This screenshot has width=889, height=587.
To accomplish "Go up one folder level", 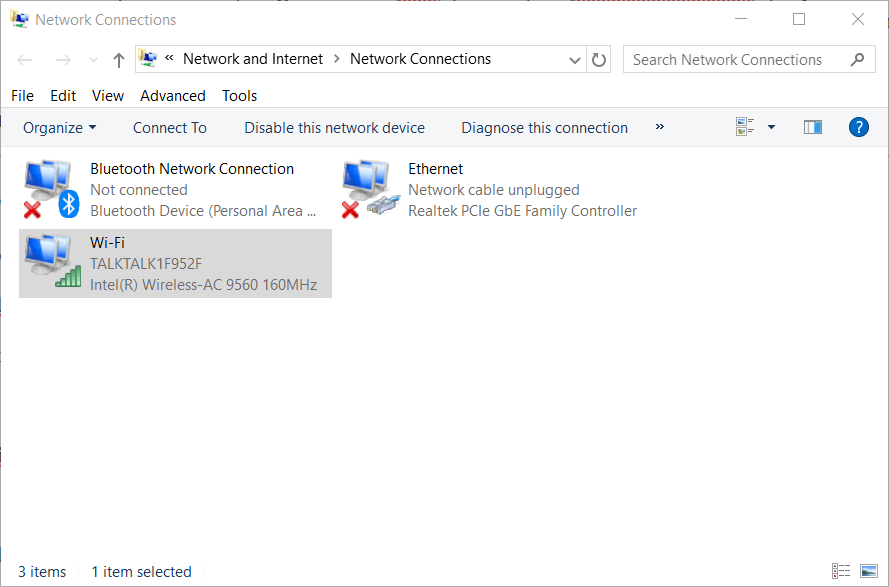I will (119, 60).
